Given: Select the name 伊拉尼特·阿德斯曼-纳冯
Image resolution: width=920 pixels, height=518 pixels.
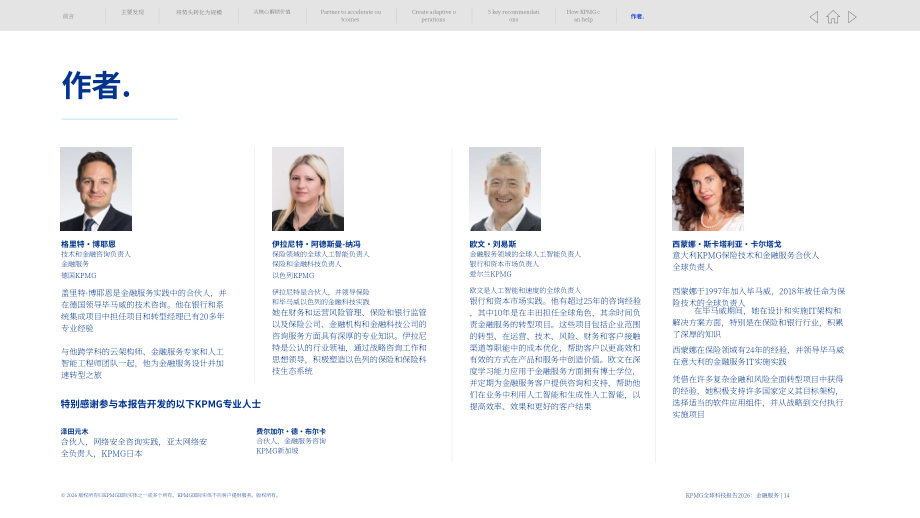Looking at the screenshot, I should [x=316, y=244].
